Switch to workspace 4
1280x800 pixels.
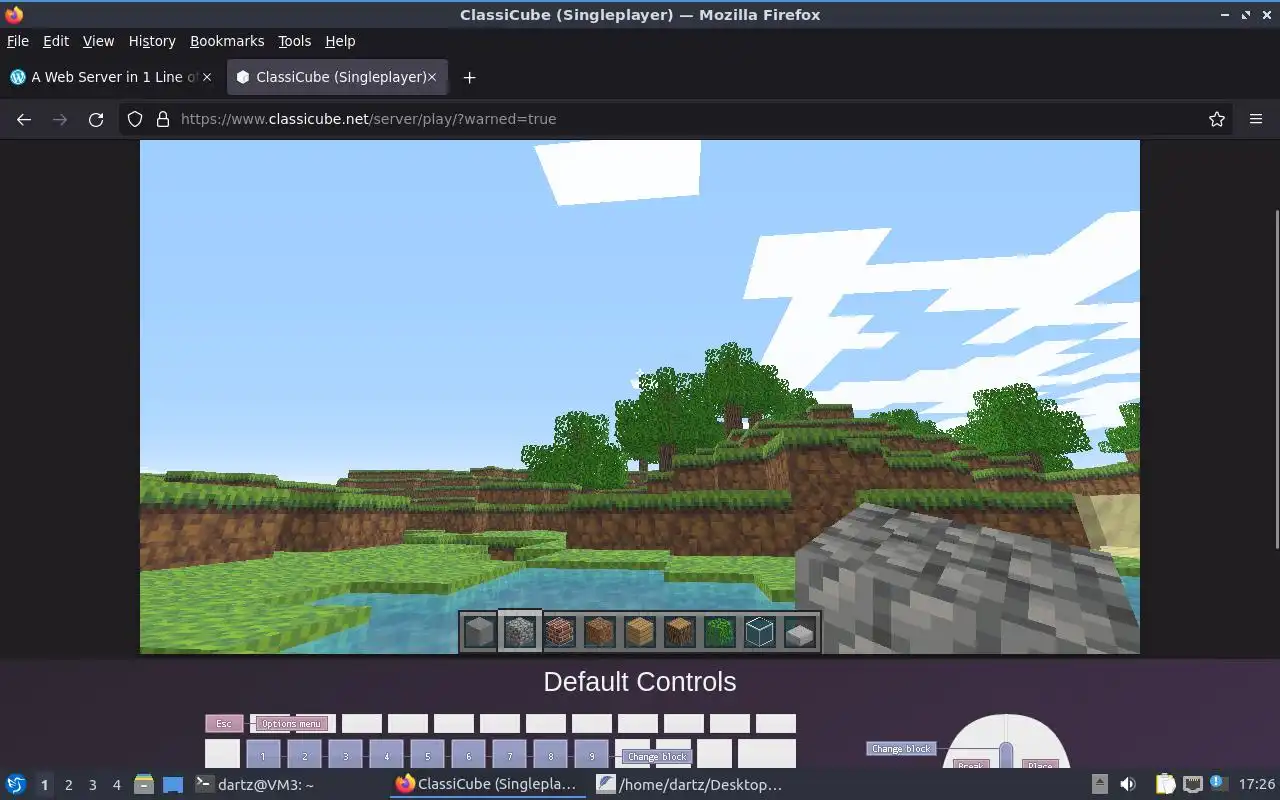pyautogui.click(x=116, y=784)
